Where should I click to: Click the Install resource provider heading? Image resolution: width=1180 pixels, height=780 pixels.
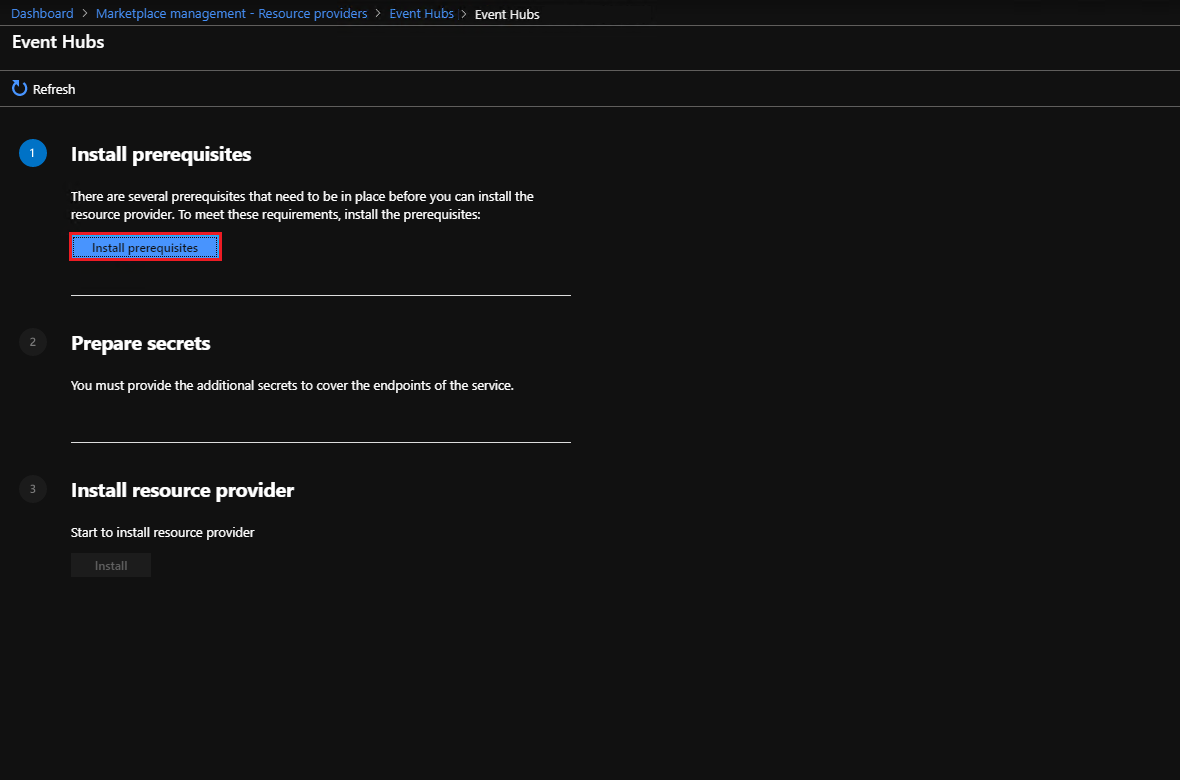pyautogui.click(x=182, y=490)
